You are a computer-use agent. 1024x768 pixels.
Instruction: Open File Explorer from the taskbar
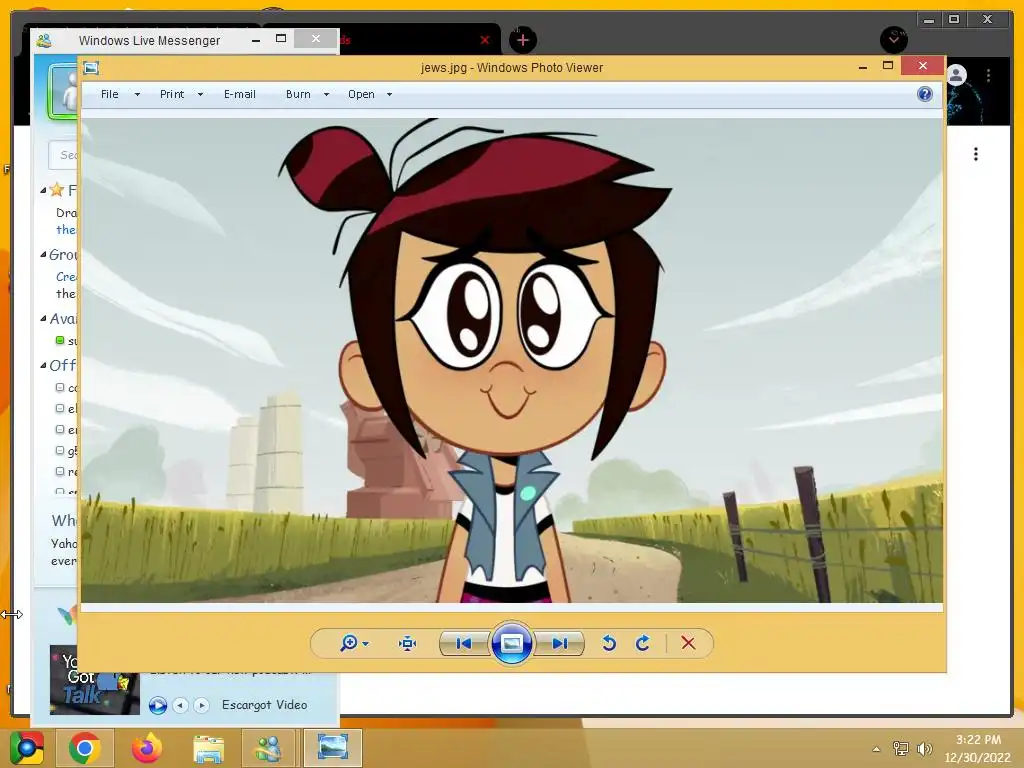tap(208, 748)
